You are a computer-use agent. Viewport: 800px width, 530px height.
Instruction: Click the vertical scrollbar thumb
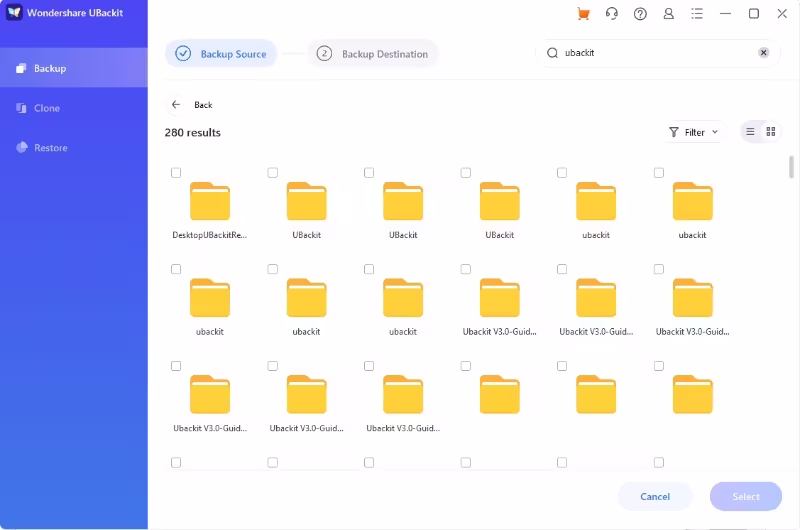791,167
